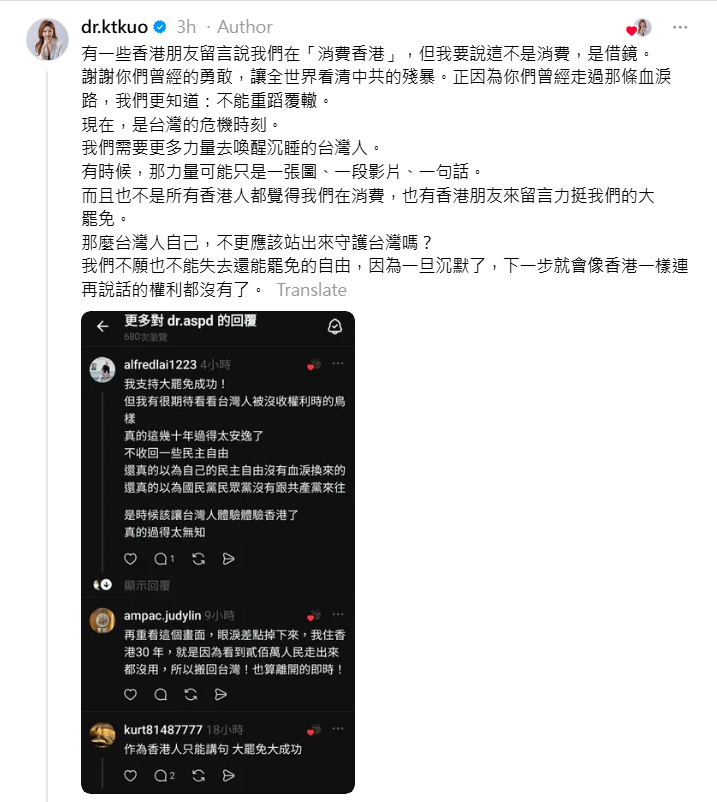Screen dimensions: 717x802
Task: Click the bell notification icon beside dr.aspd replies
Action: [x=334, y=326]
